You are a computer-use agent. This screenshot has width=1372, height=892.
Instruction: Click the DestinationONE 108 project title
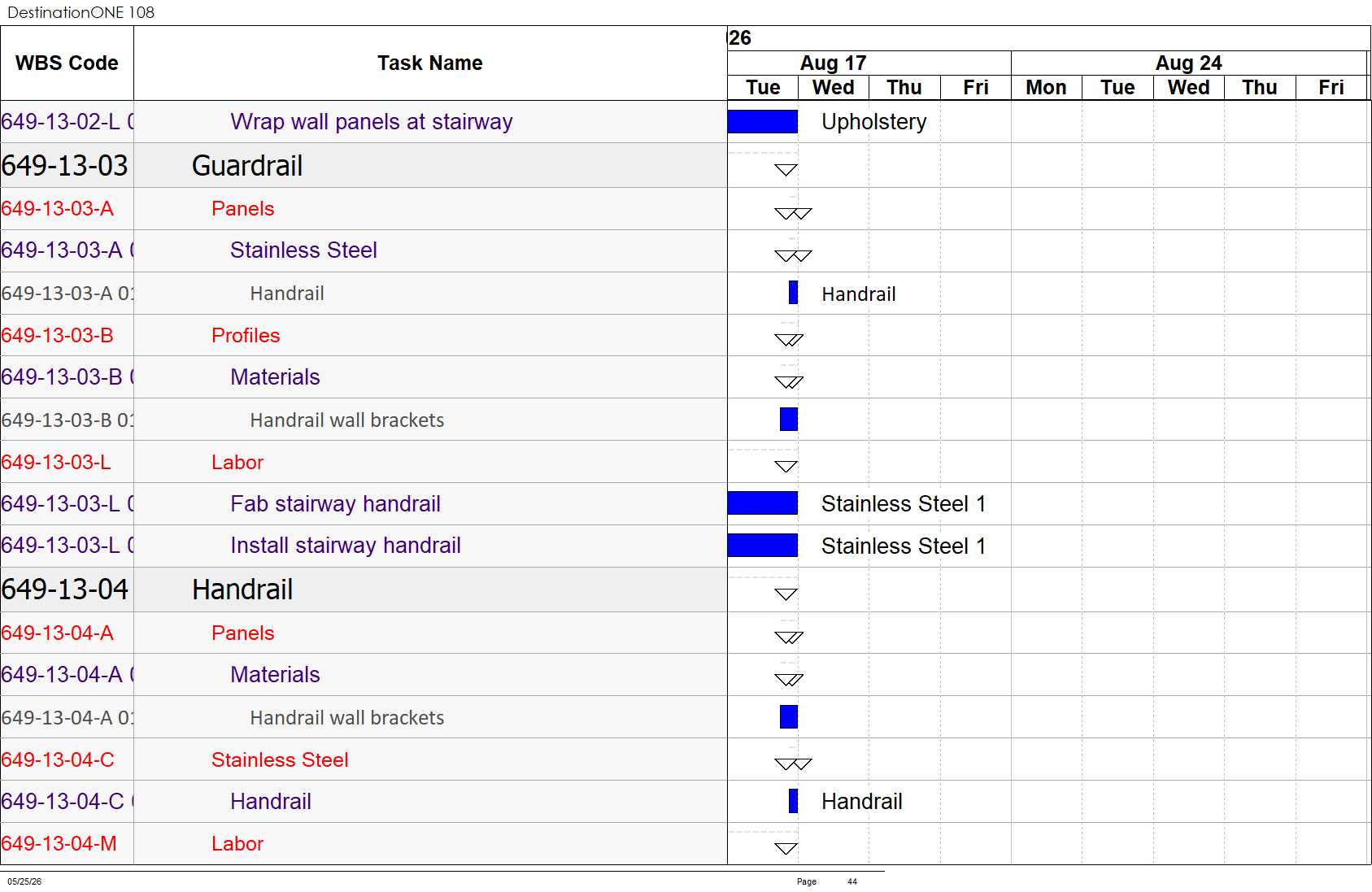pyautogui.click(x=81, y=12)
